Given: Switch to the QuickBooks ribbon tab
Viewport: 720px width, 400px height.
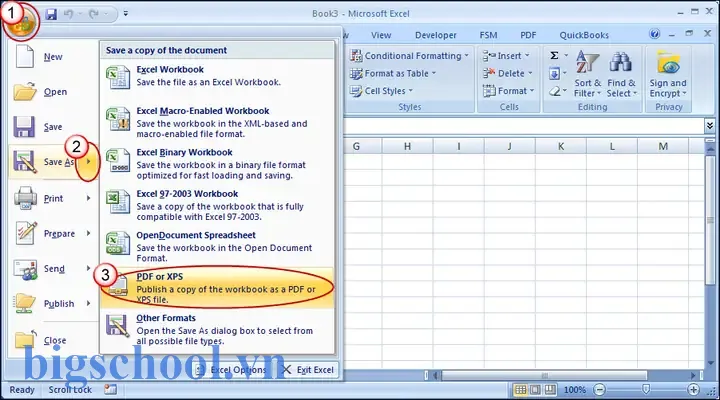Looking at the screenshot, I should click(584, 35).
